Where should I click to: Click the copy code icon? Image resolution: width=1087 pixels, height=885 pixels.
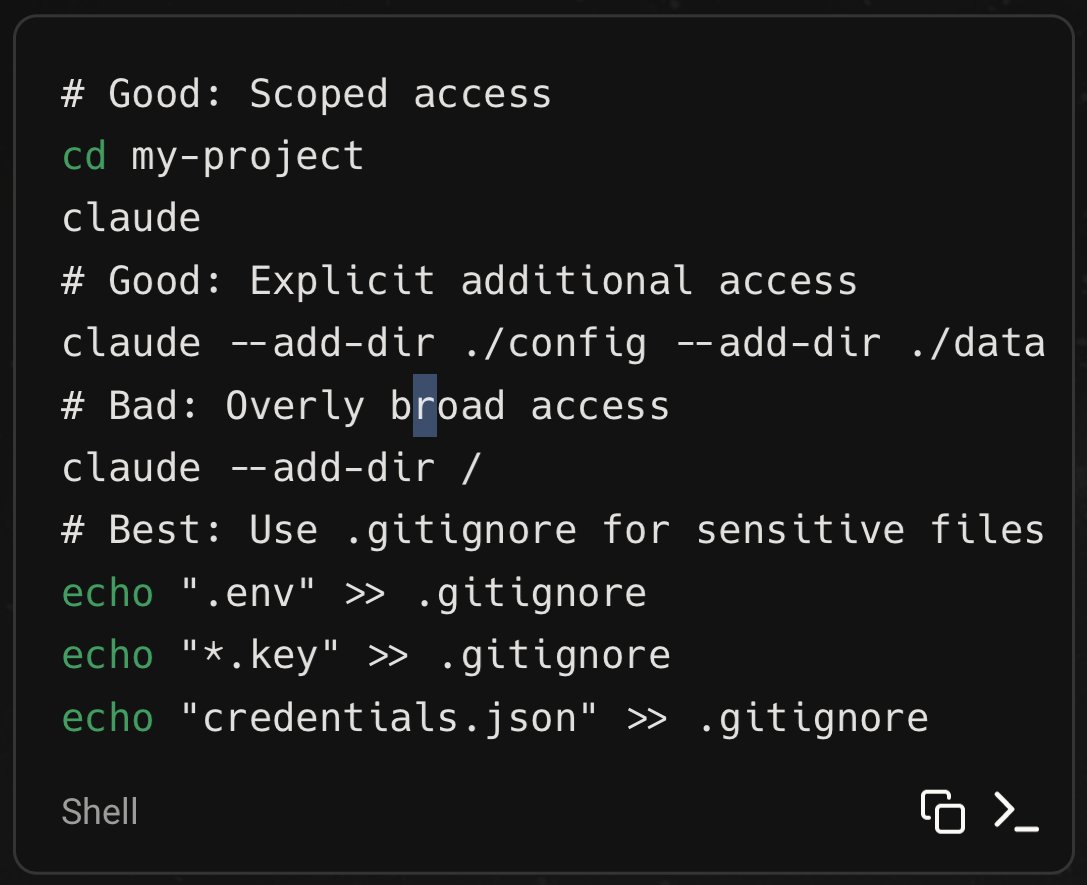click(942, 811)
